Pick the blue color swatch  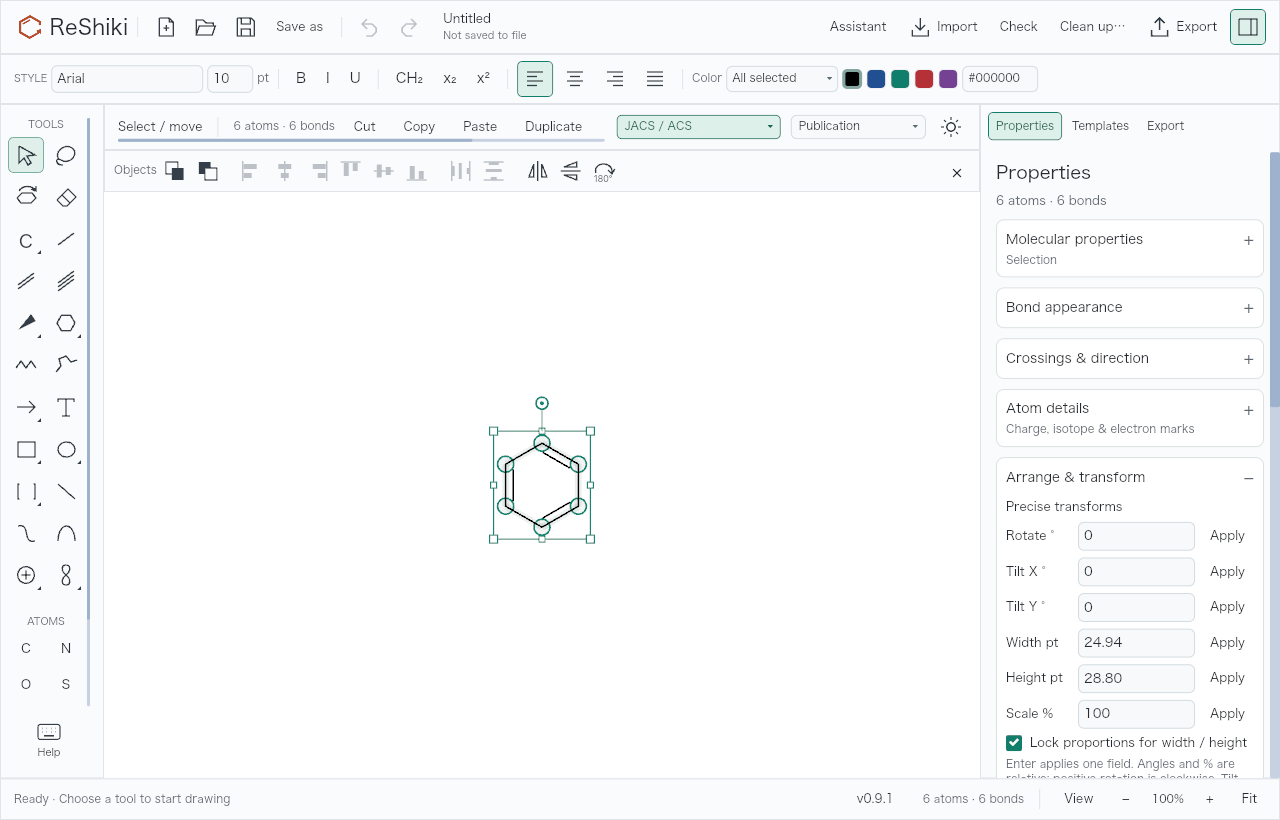click(876, 79)
